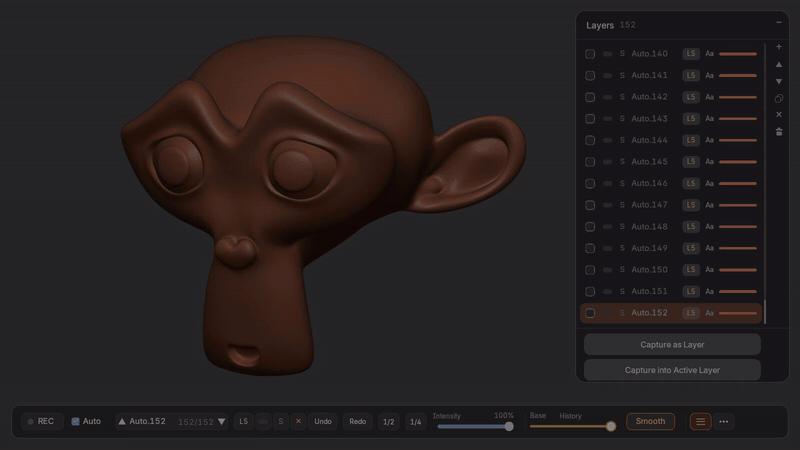Viewport: 800px width, 450px height.
Task: Click the Auto.152 name field in toolbar
Action: [x=147, y=421]
